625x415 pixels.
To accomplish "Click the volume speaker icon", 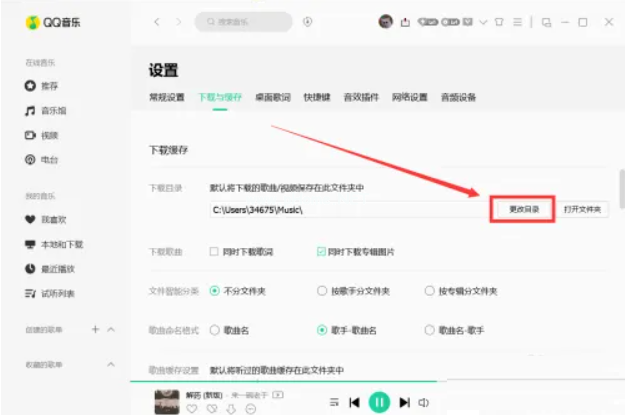I will coord(423,402).
